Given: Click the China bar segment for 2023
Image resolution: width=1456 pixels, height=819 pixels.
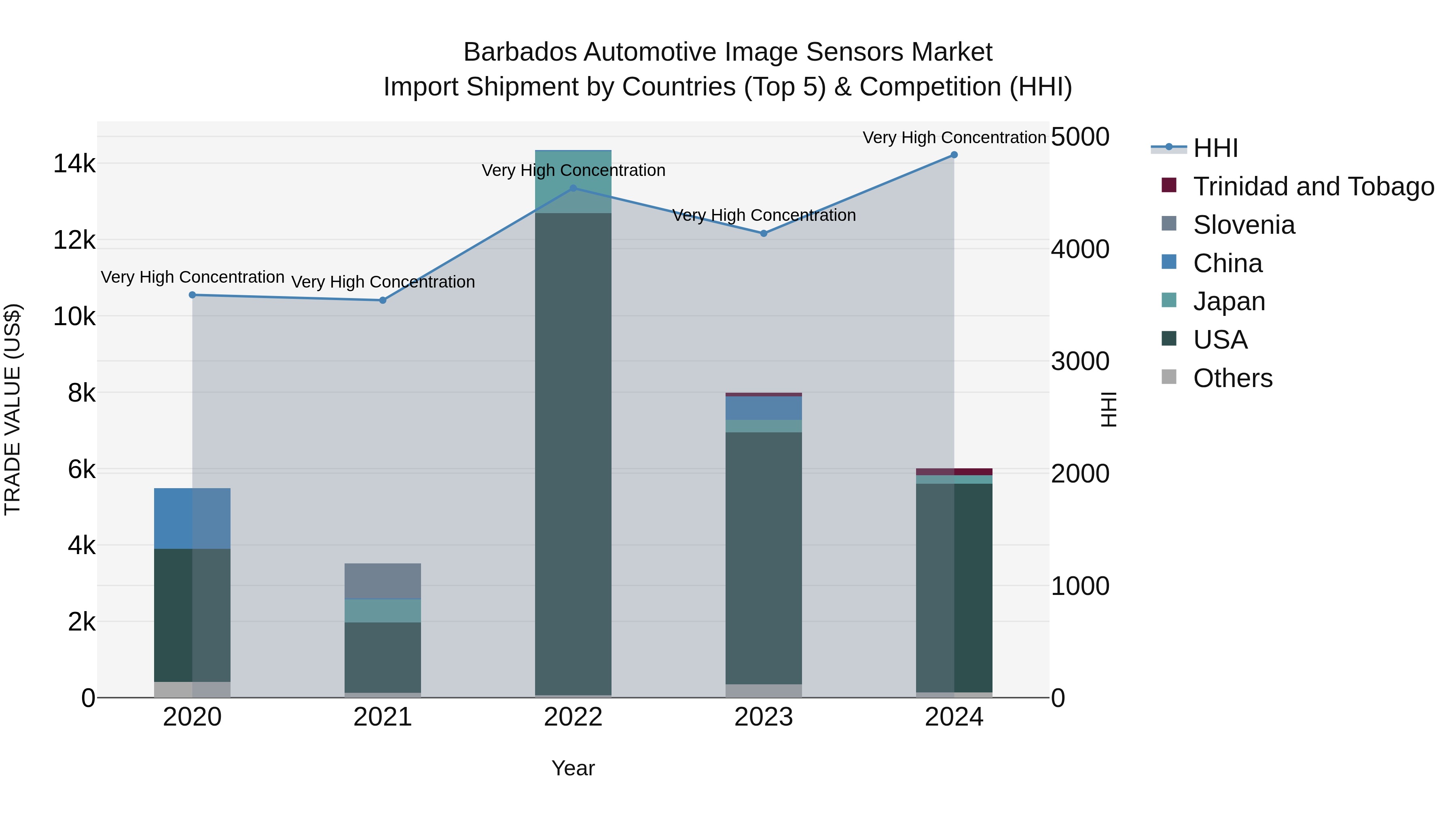Looking at the screenshot, I should [764, 408].
